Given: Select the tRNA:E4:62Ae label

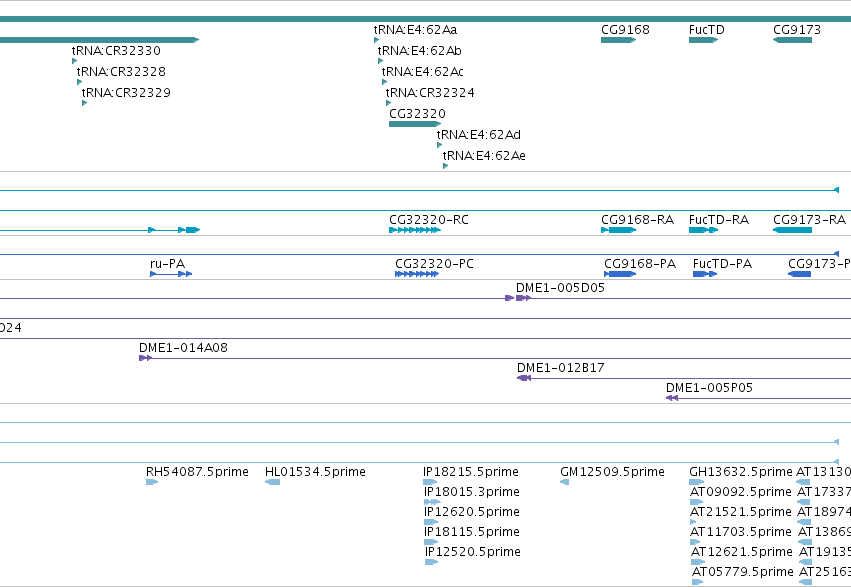Looking at the screenshot, I should pos(484,156).
